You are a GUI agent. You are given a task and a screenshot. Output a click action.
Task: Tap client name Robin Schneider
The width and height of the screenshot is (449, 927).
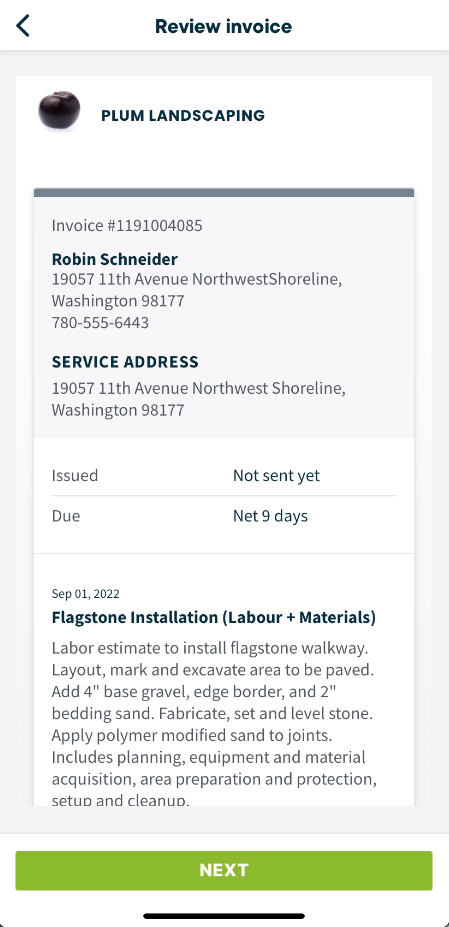115,259
